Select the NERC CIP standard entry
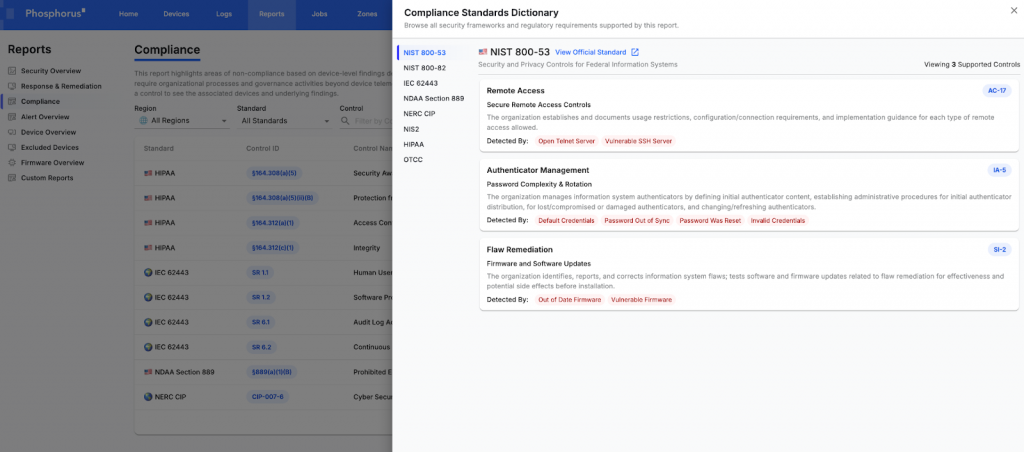Screen dimensions: 1024x452 (419, 113)
